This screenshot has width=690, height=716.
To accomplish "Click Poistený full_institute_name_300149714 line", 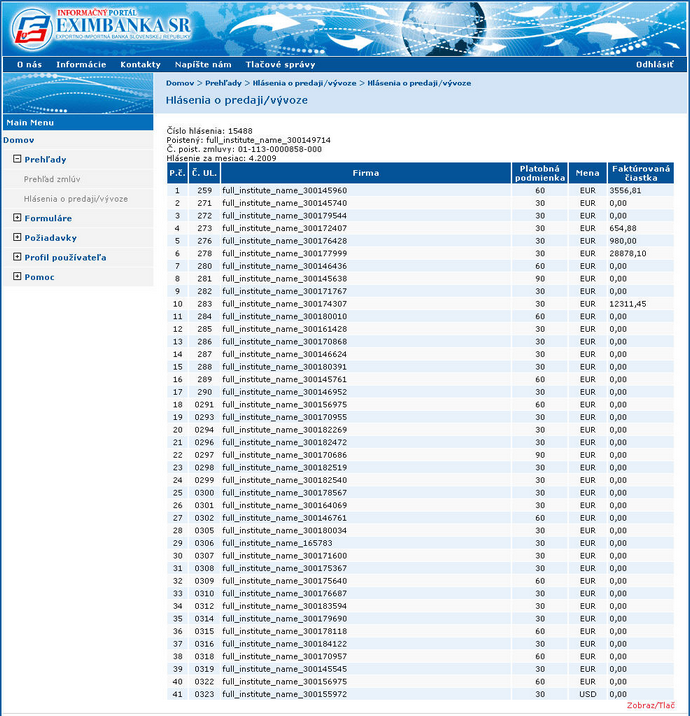I will 248,140.
